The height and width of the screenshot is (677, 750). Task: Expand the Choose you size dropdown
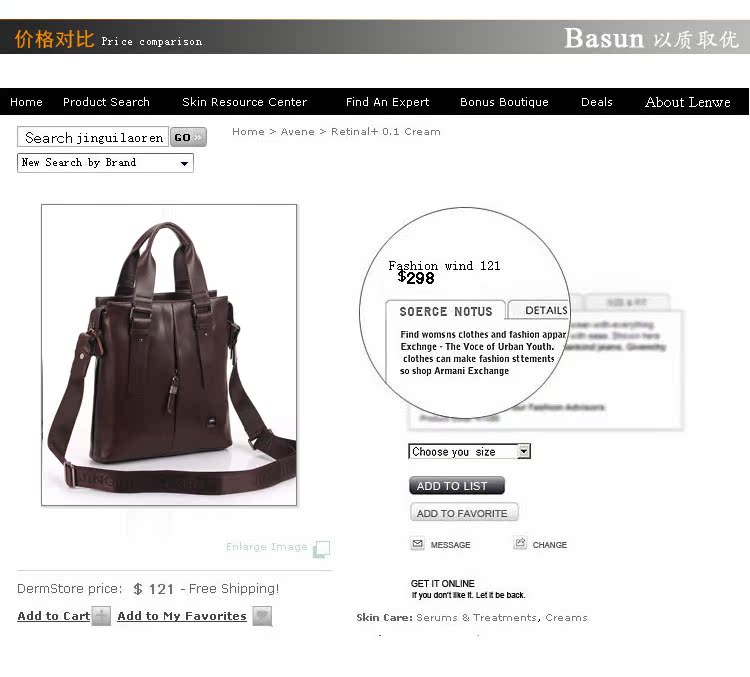pyautogui.click(x=469, y=451)
